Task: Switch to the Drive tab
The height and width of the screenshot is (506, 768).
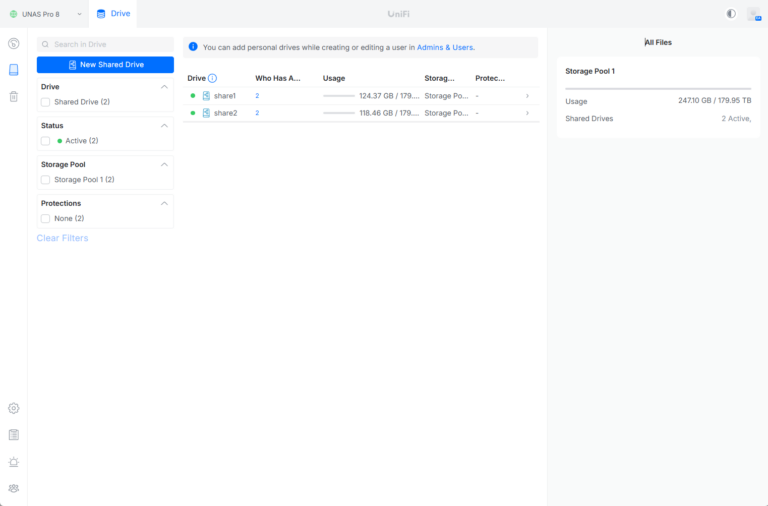Action: point(113,14)
